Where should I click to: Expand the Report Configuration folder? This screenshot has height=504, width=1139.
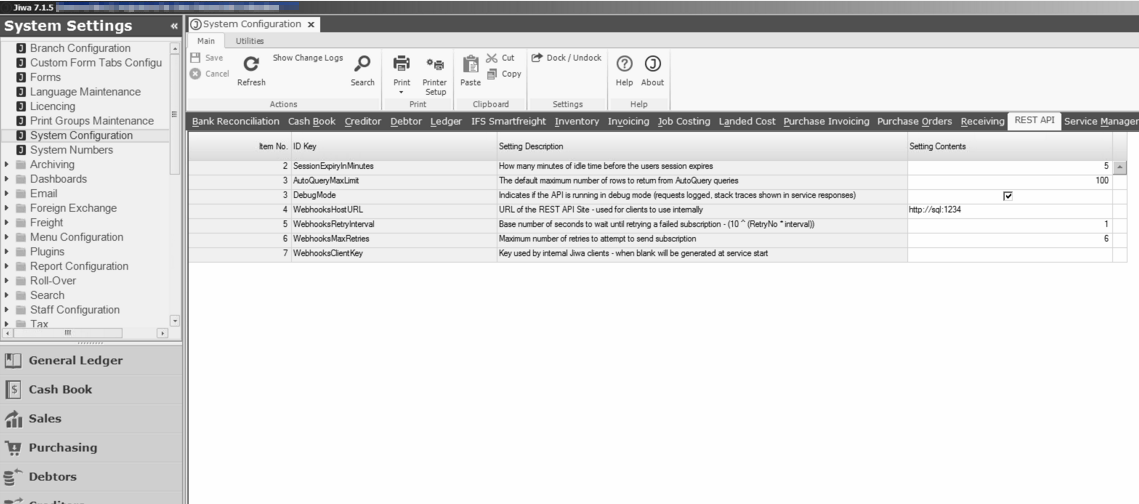point(8,267)
